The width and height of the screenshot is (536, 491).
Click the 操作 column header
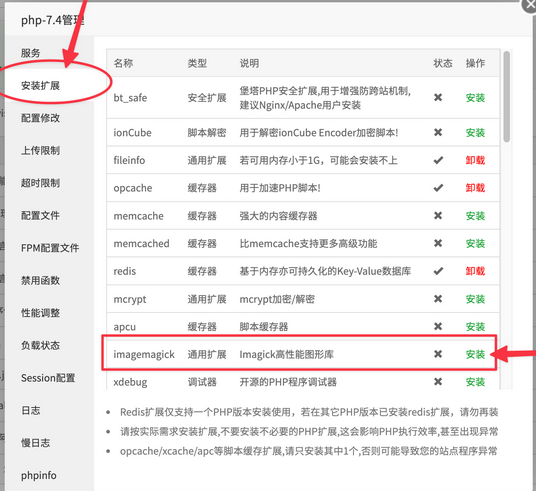[475, 63]
